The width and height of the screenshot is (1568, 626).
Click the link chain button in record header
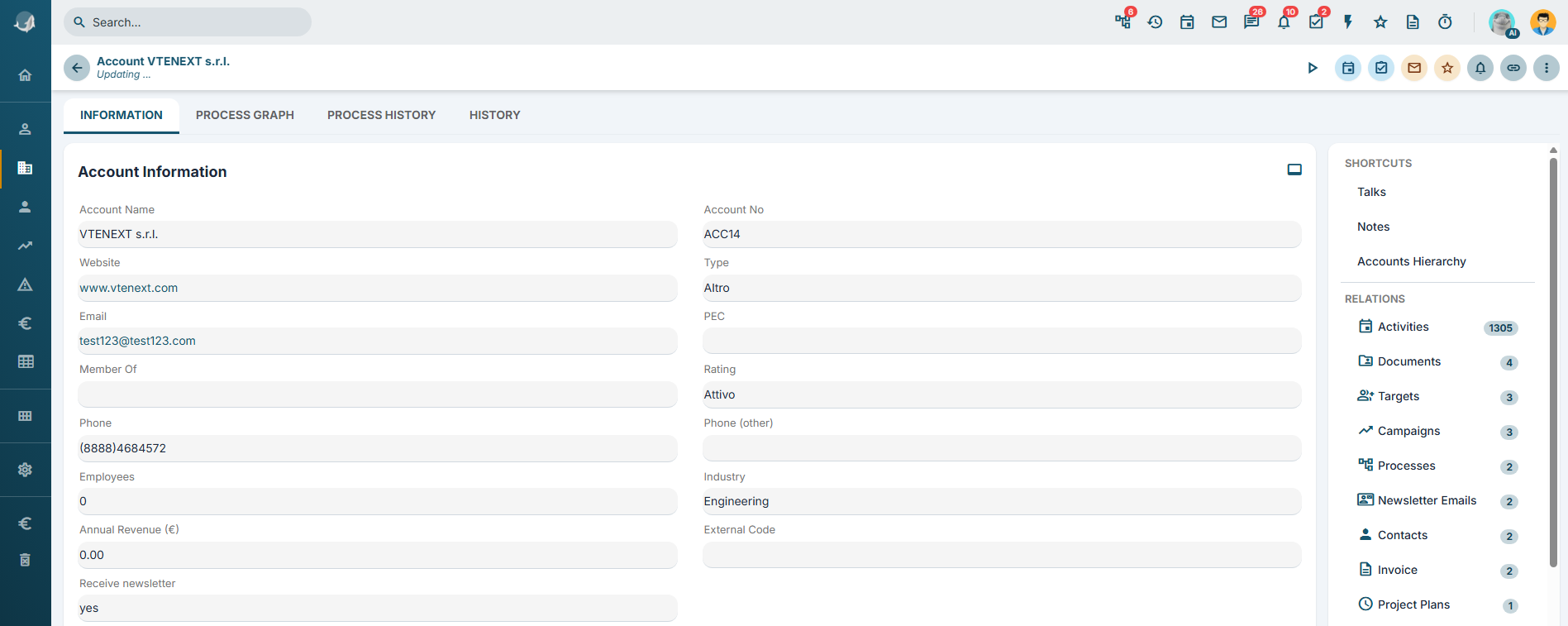coord(1513,68)
